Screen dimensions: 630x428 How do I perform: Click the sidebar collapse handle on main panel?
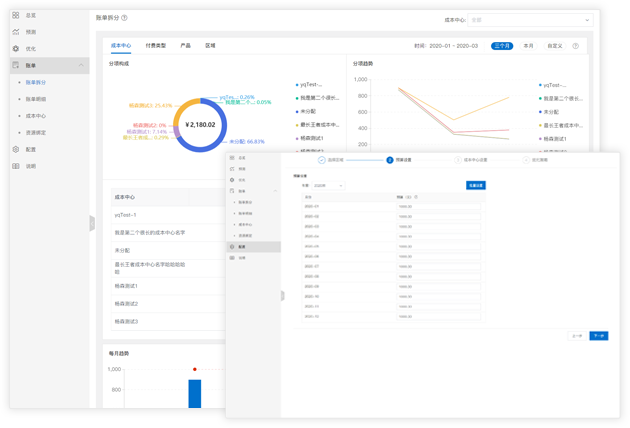pos(92,223)
